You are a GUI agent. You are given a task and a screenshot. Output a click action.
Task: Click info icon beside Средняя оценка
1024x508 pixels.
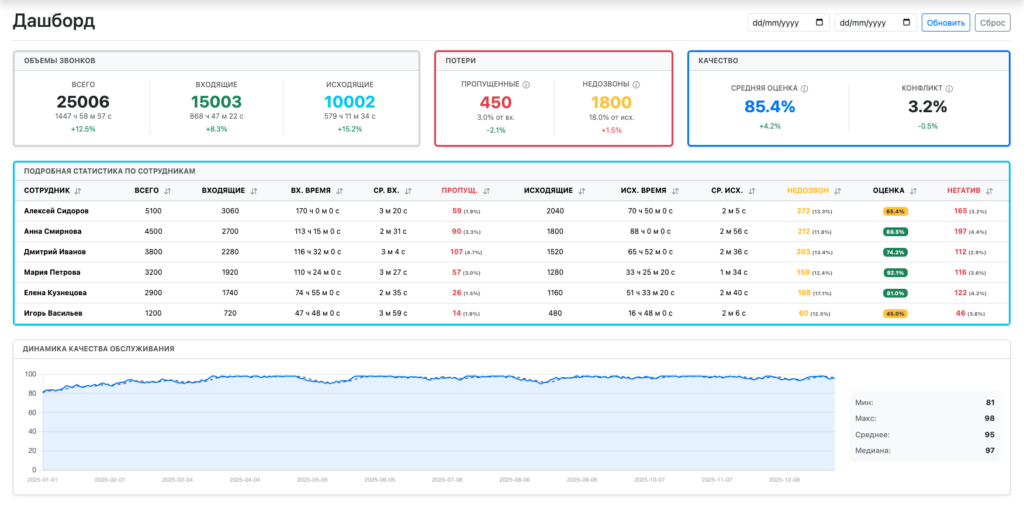(804, 88)
